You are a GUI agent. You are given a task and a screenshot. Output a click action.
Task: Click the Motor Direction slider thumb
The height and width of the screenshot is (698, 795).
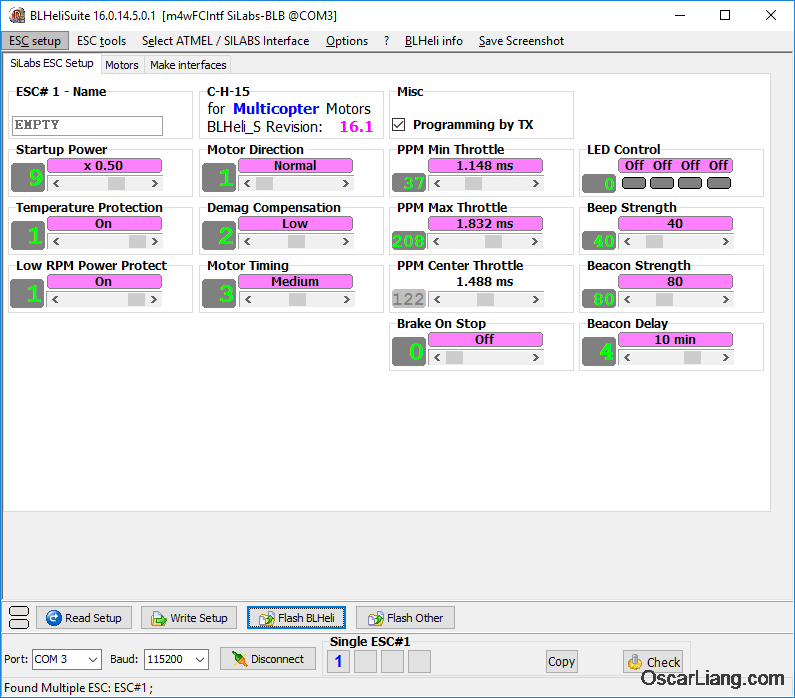pyautogui.click(x=264, y=183)
